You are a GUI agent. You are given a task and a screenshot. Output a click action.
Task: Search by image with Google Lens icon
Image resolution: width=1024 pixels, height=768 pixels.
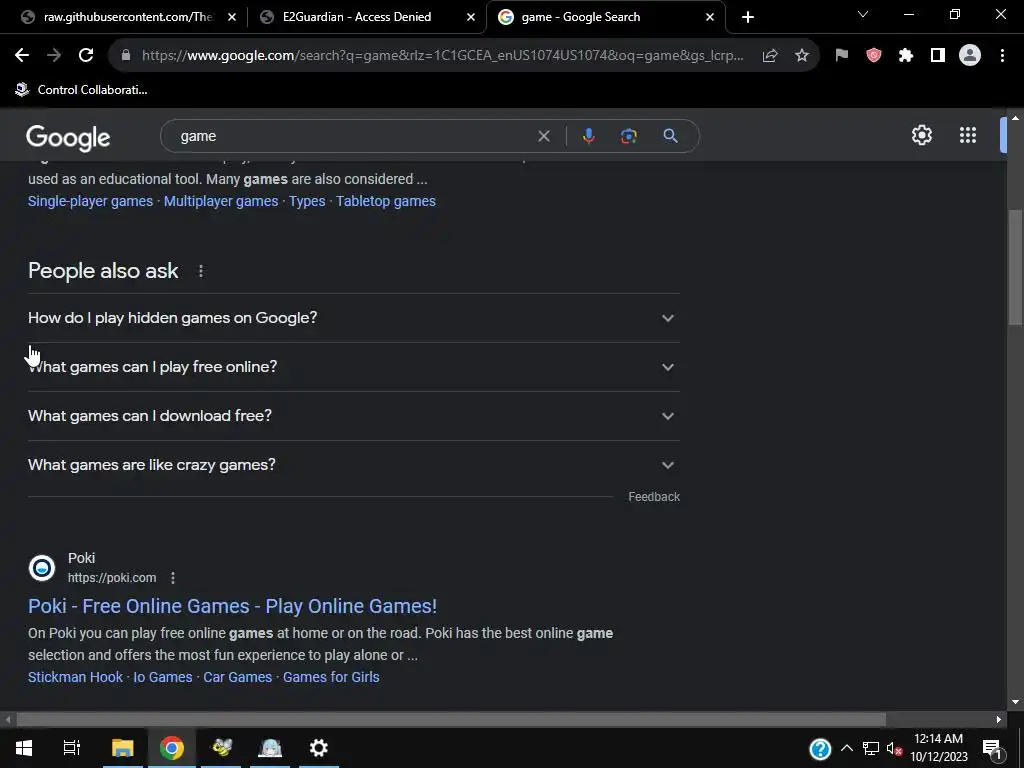click(628, 136)
